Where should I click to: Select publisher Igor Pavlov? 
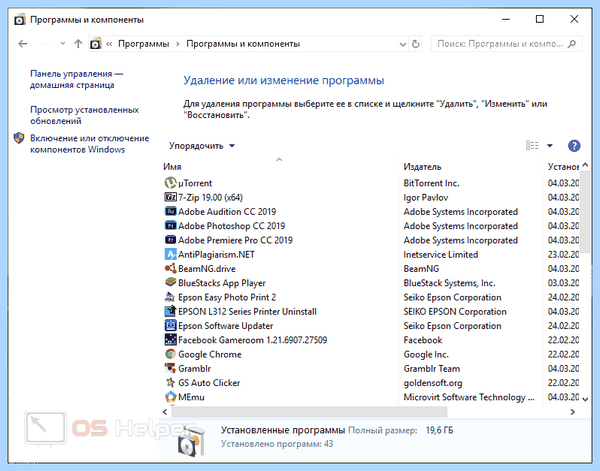[426, 197]
